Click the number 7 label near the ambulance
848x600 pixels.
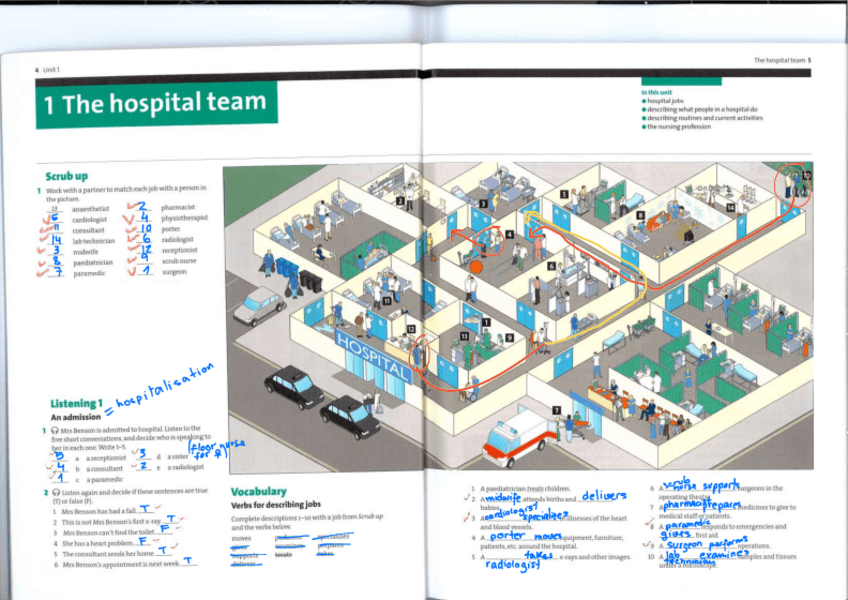556,411
